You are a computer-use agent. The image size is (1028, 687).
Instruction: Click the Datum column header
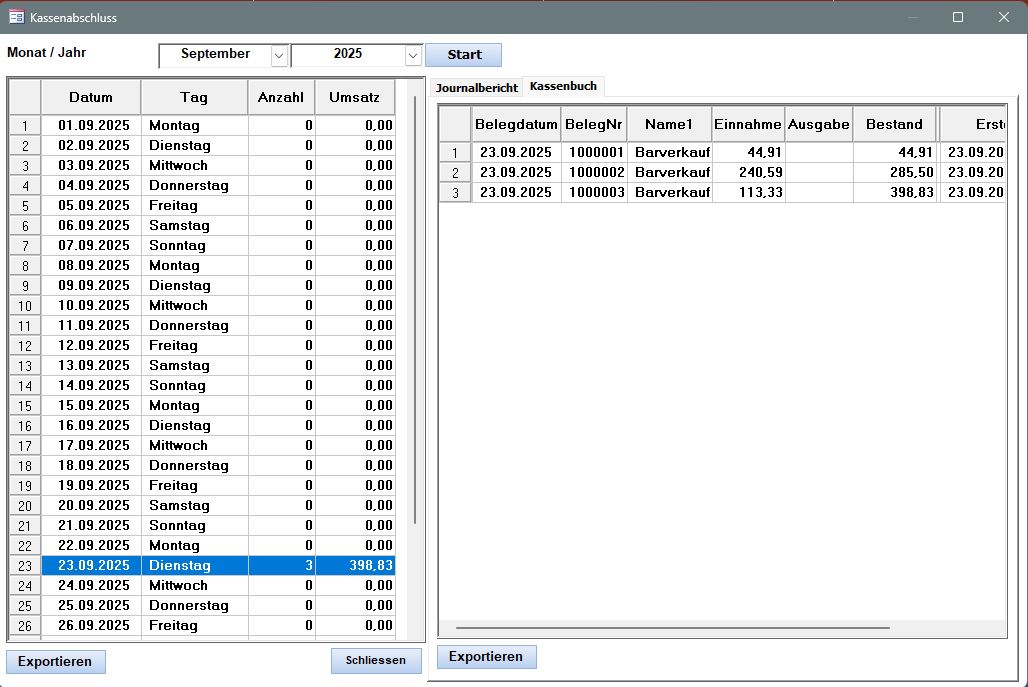coord(91,98)
